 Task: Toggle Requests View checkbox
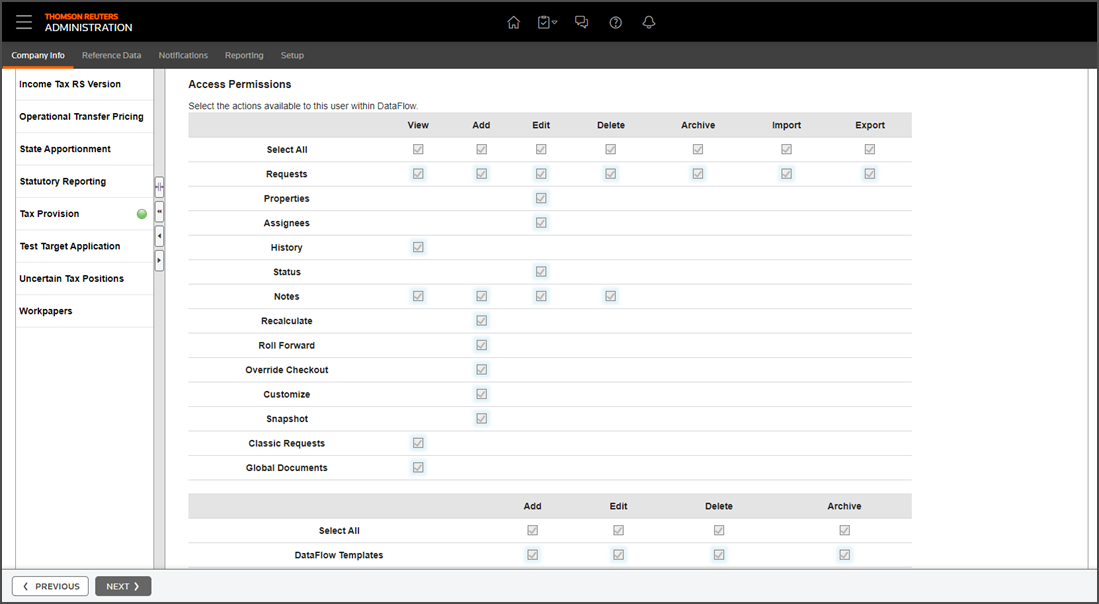[x=418, y=174]
